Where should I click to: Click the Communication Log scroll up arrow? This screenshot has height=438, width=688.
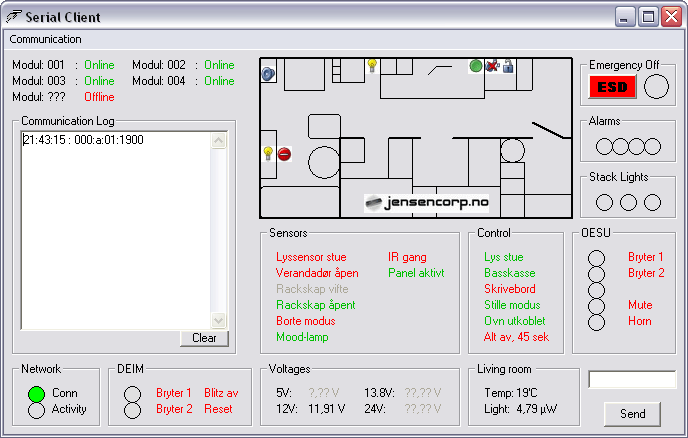point(220,140)
